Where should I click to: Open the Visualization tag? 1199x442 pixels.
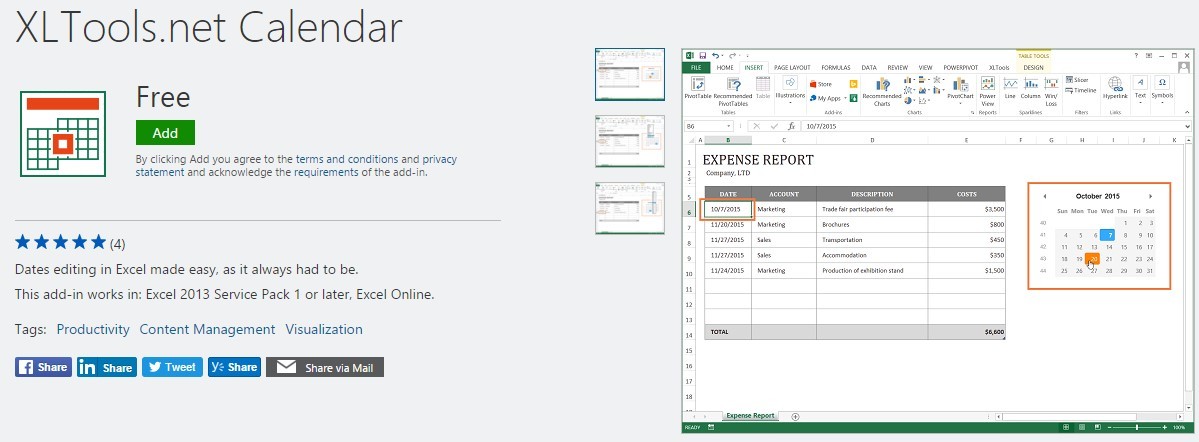(324, 330)
